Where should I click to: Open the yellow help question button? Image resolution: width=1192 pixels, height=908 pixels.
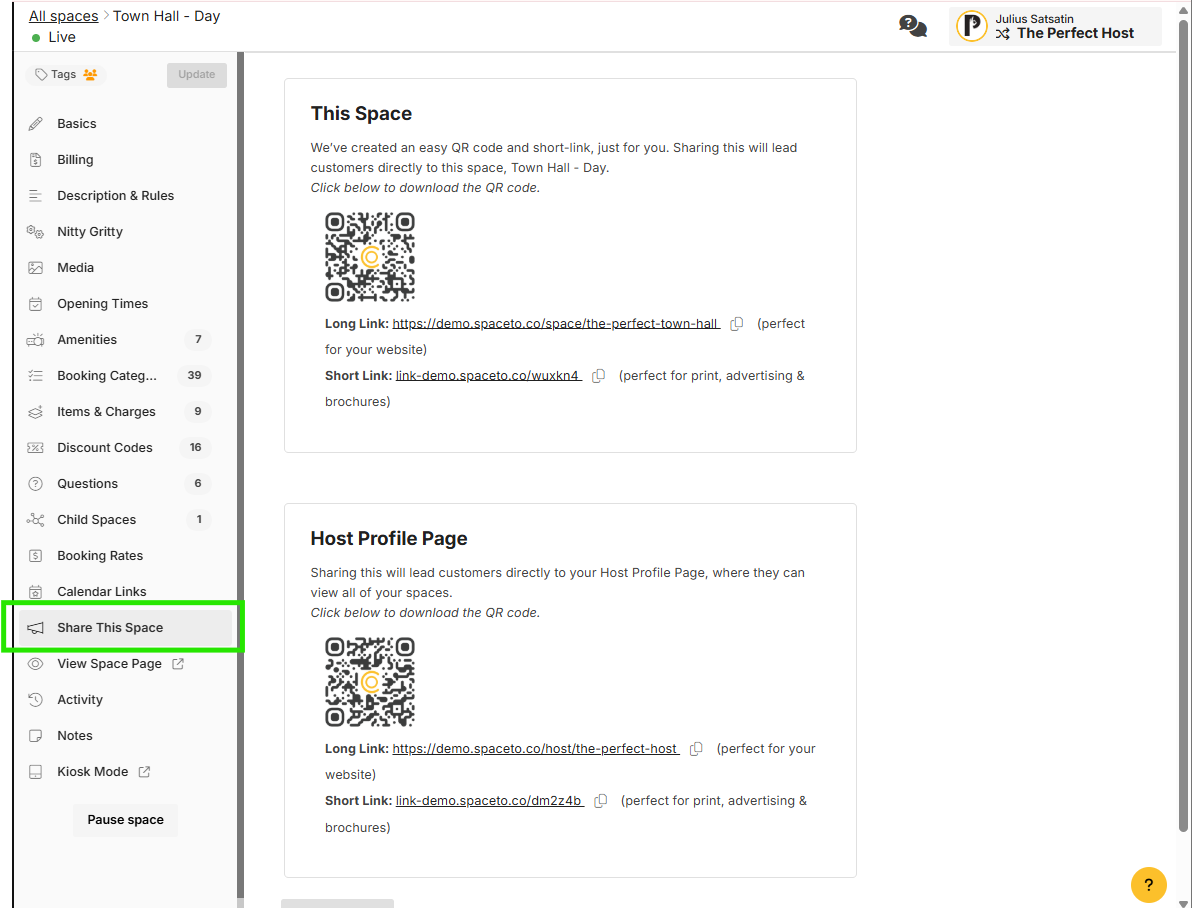click(1149, 884)
